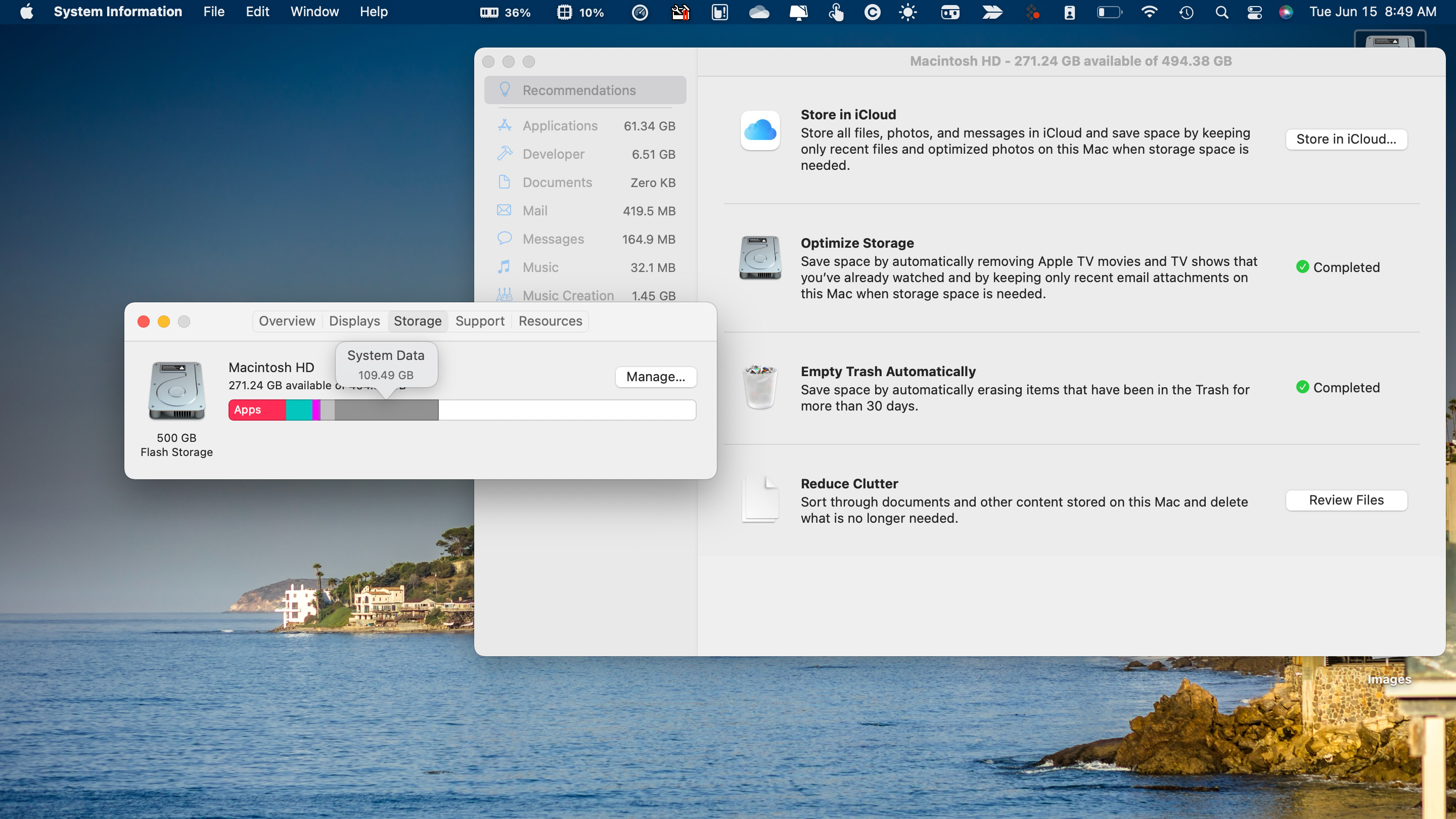This screenshot has width=1456, height=819.
Task: Click the magenta storage bar segment
Action: click(x=316, y=410)
